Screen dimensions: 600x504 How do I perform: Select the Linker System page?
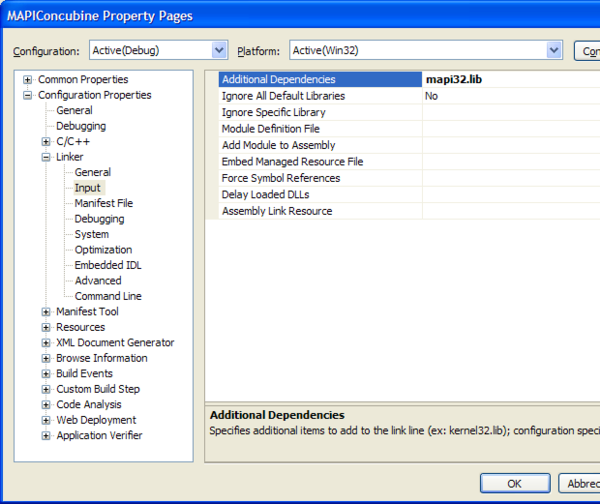(x=92, y=234)
